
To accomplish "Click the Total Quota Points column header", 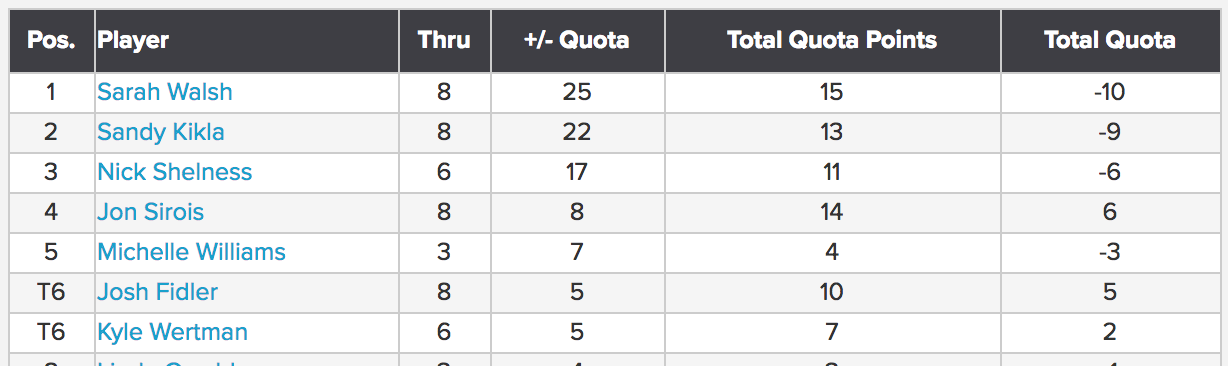I will (832, 40).
